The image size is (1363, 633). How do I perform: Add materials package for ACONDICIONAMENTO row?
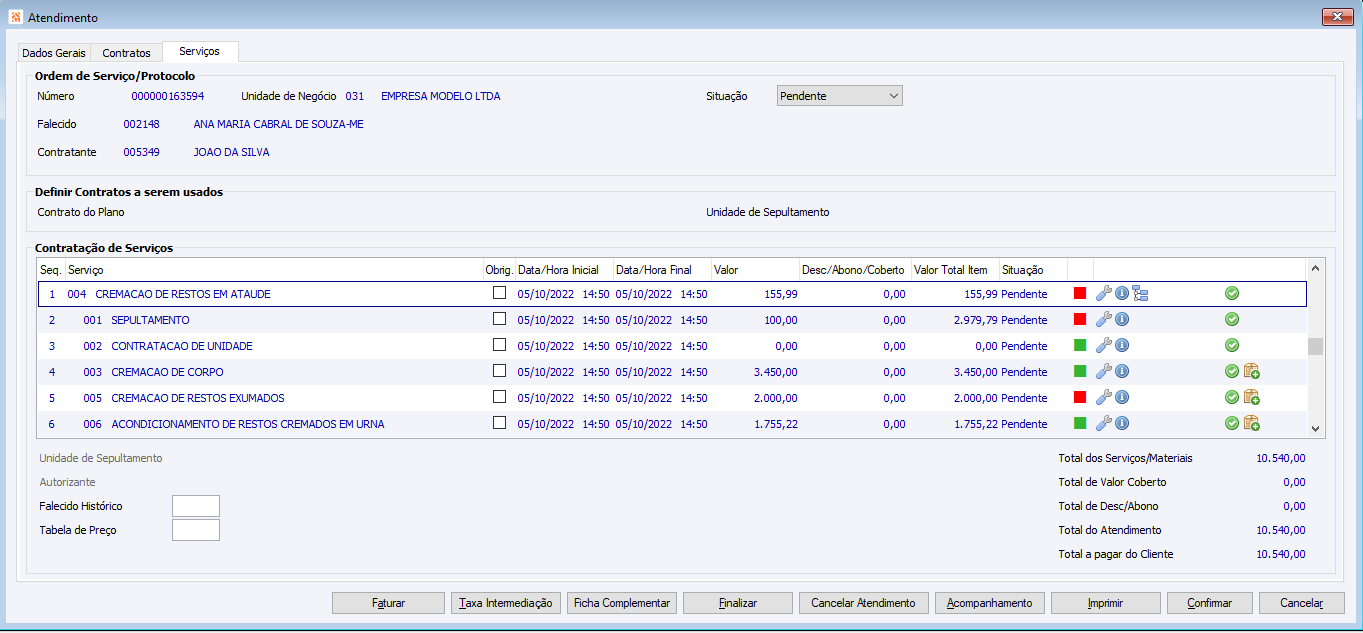pos(1251,424)
